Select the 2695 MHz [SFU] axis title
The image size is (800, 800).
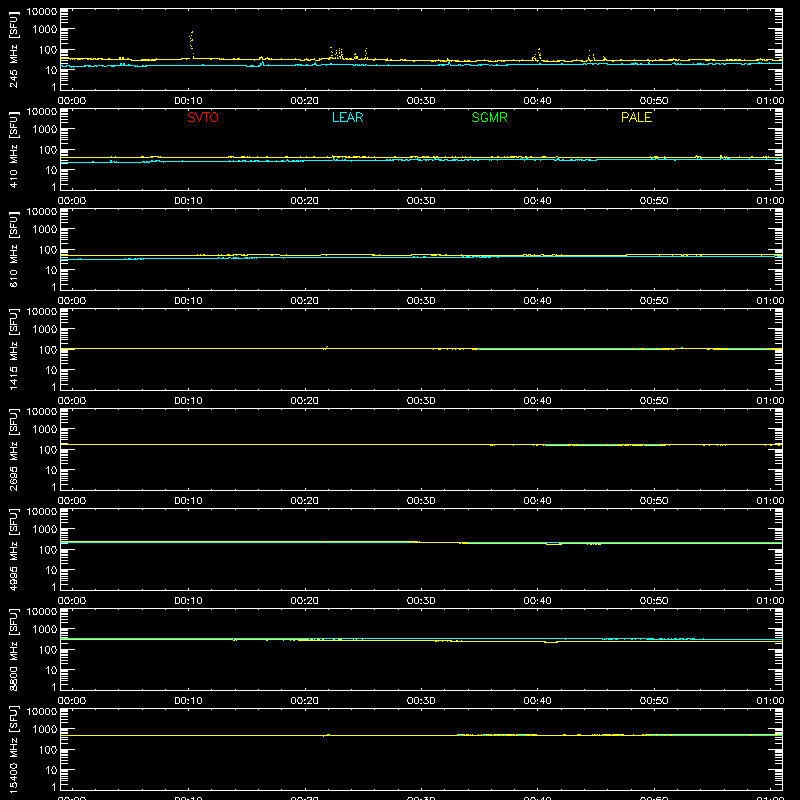click(x=13, y=449)
